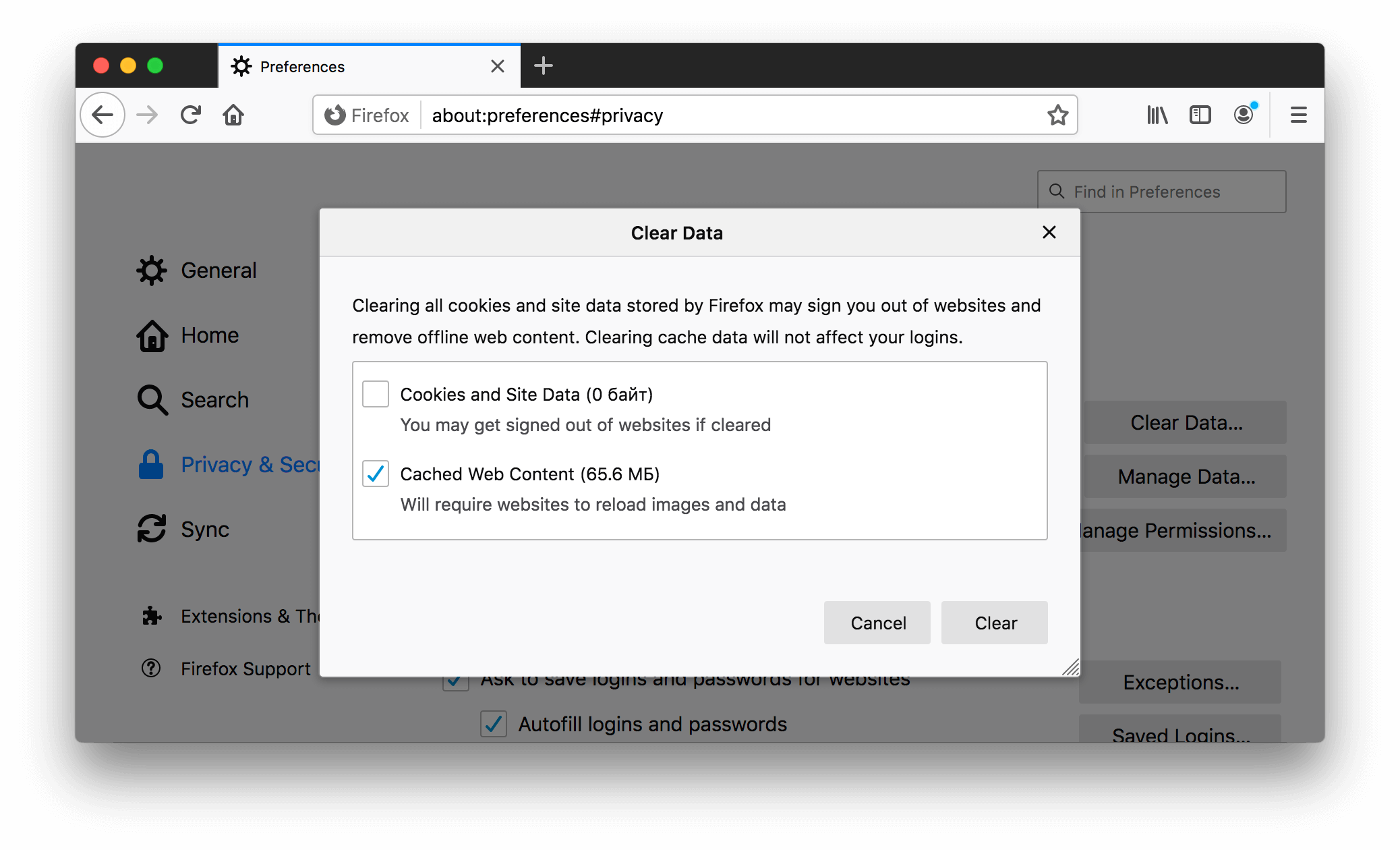Click the library/history shelf icon
The height and width of the screenshot is (850, 1400).
tap(1157, 114)
